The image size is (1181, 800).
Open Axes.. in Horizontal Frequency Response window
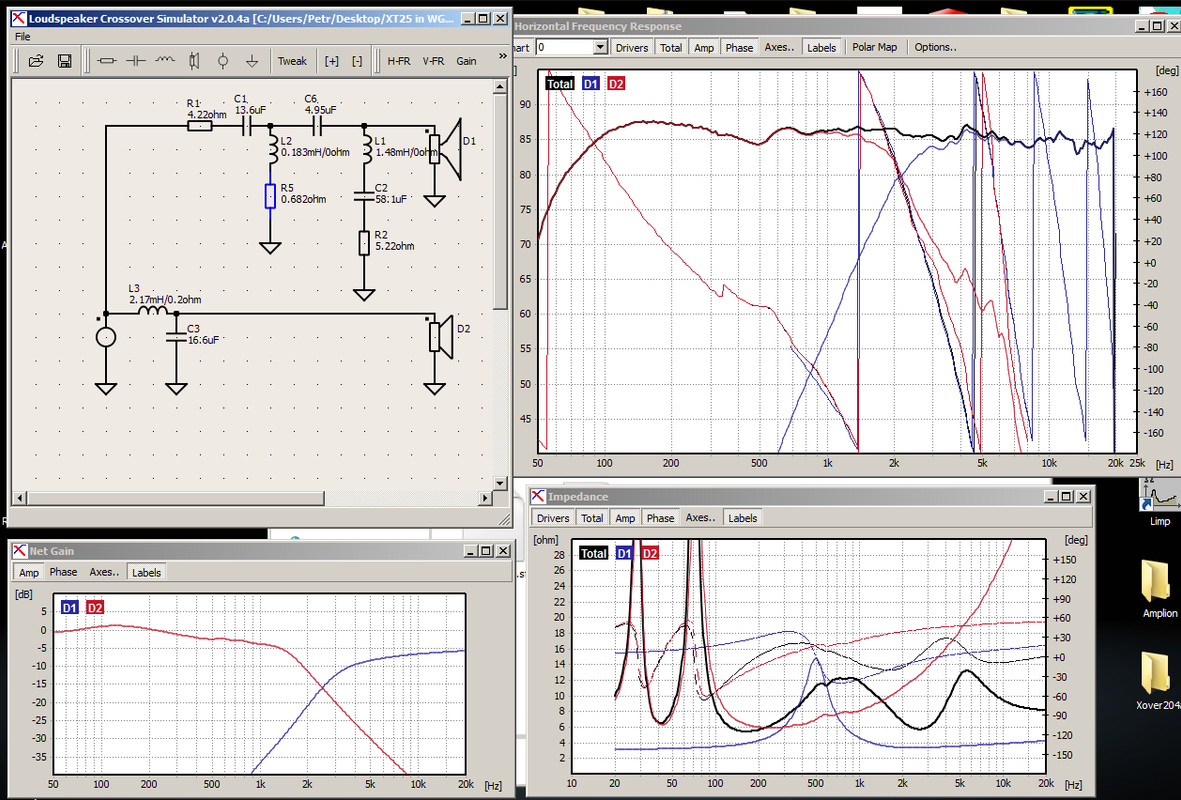click(x=779, y=47)
